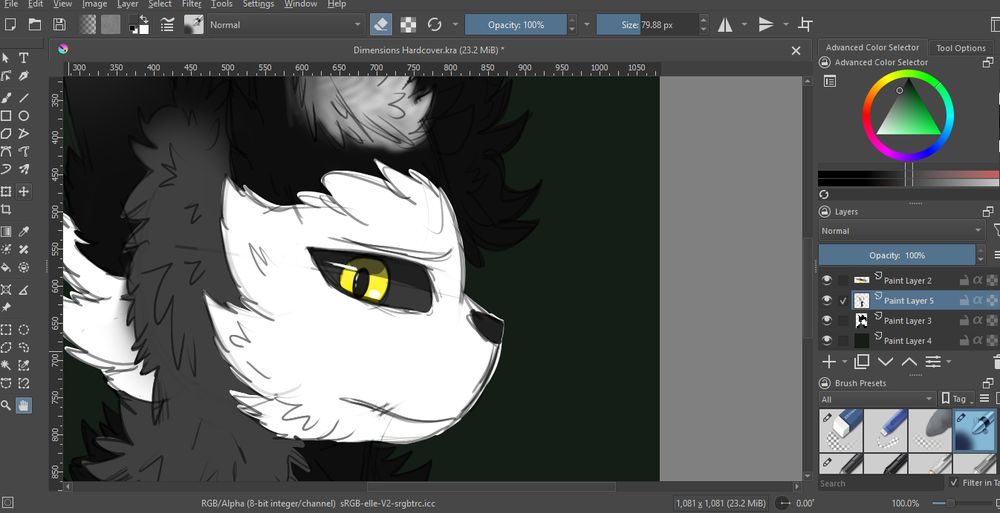Select the Move tool
The image size is (1000, 513).
[x=24, y=191]
